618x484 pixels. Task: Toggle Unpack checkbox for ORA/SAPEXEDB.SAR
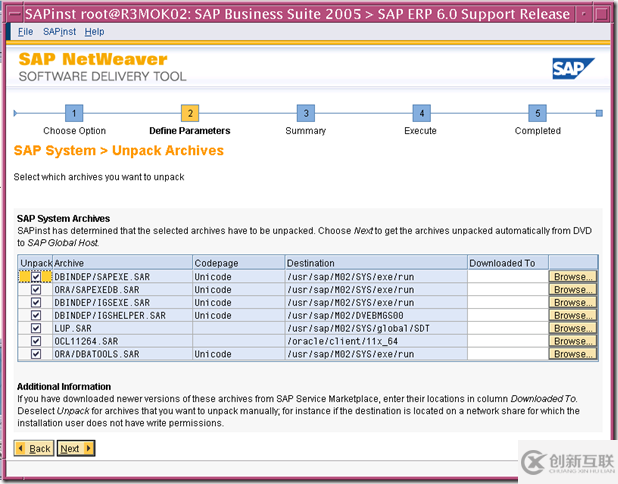tap(36, 290)
